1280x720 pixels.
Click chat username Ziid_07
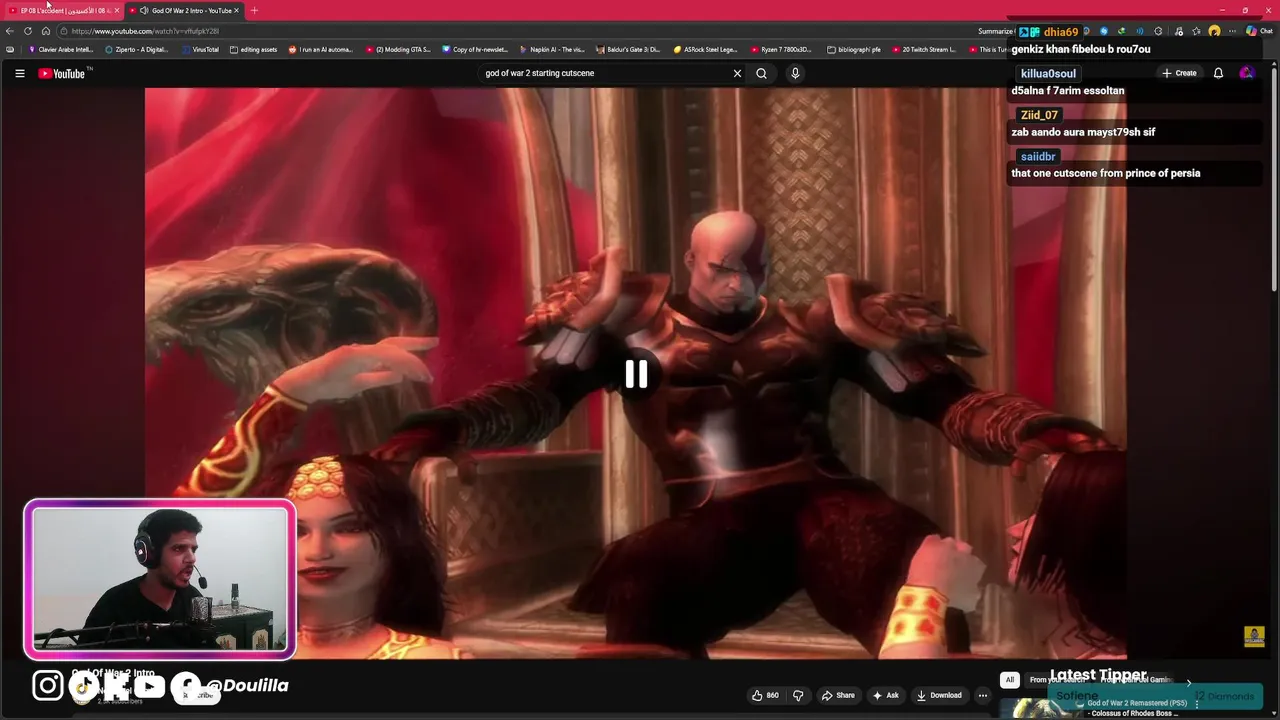[x=1039, y=115]
